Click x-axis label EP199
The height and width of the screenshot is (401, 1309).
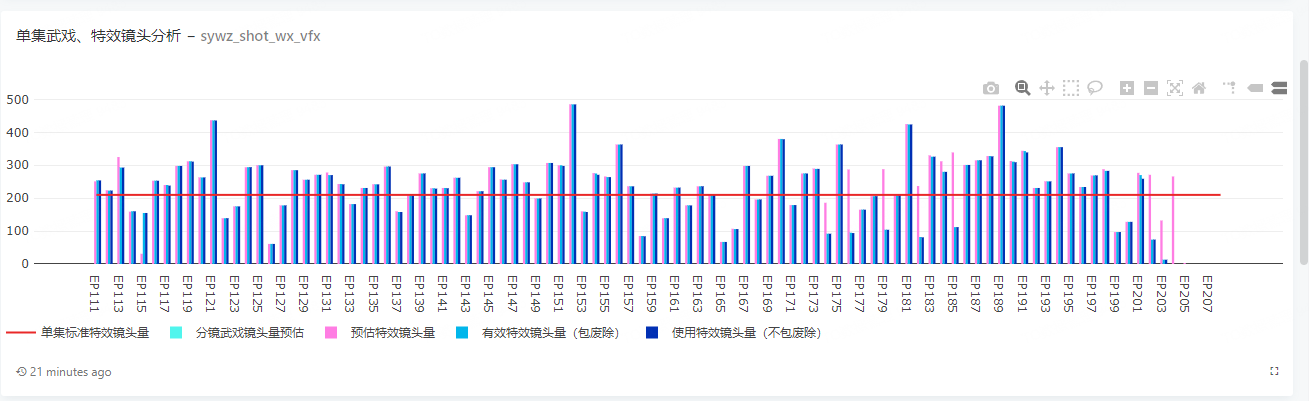point(1114,294)
